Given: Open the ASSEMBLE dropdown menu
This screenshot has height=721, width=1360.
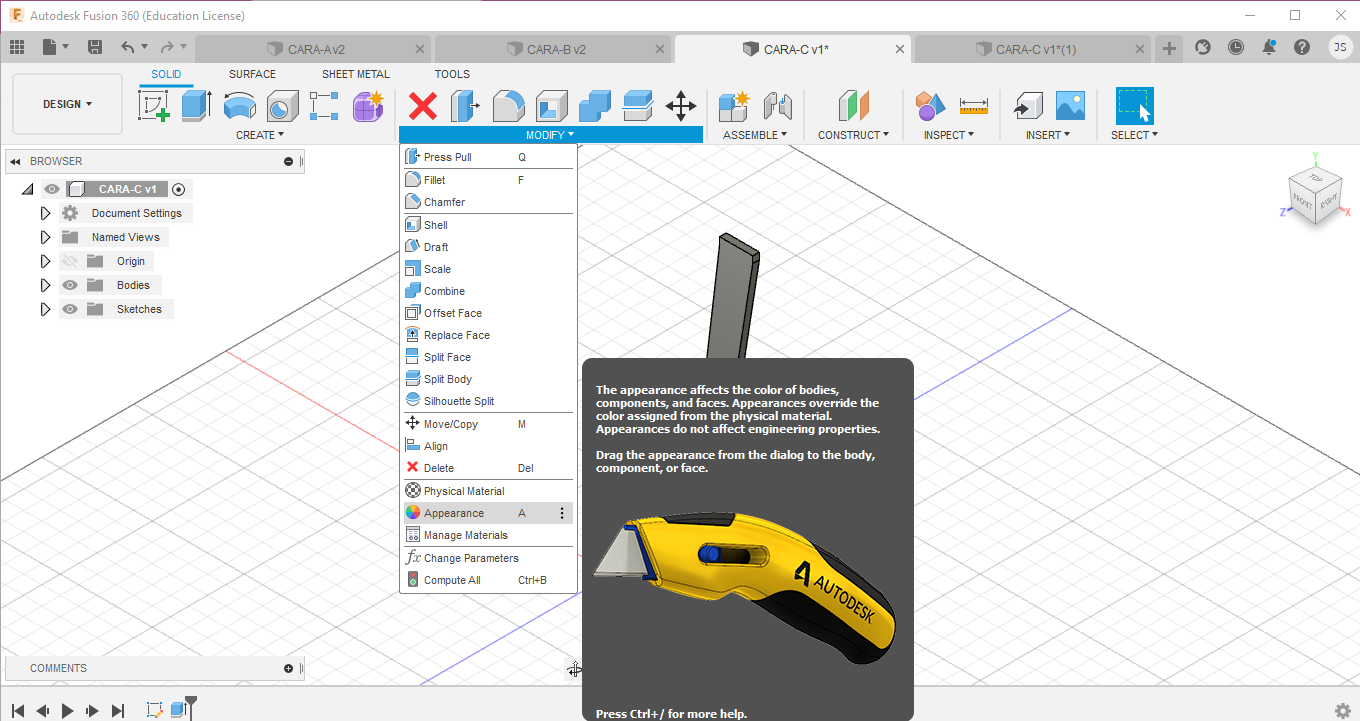Looking at the screenshot, I should 755,135.
